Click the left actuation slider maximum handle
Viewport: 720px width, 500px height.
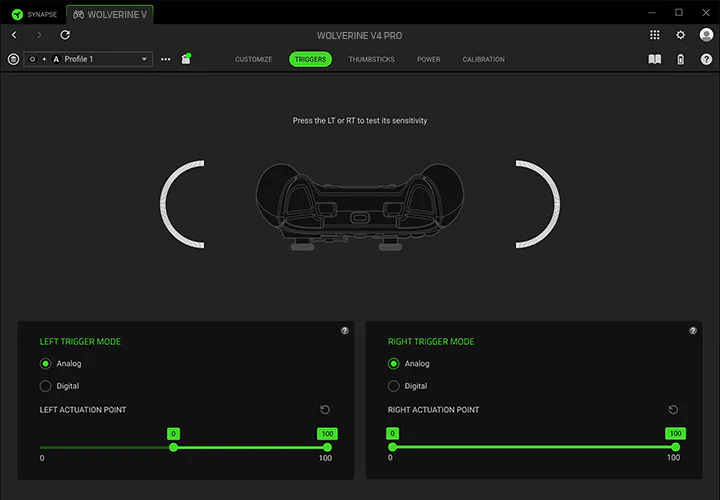(x=327, y=447)
